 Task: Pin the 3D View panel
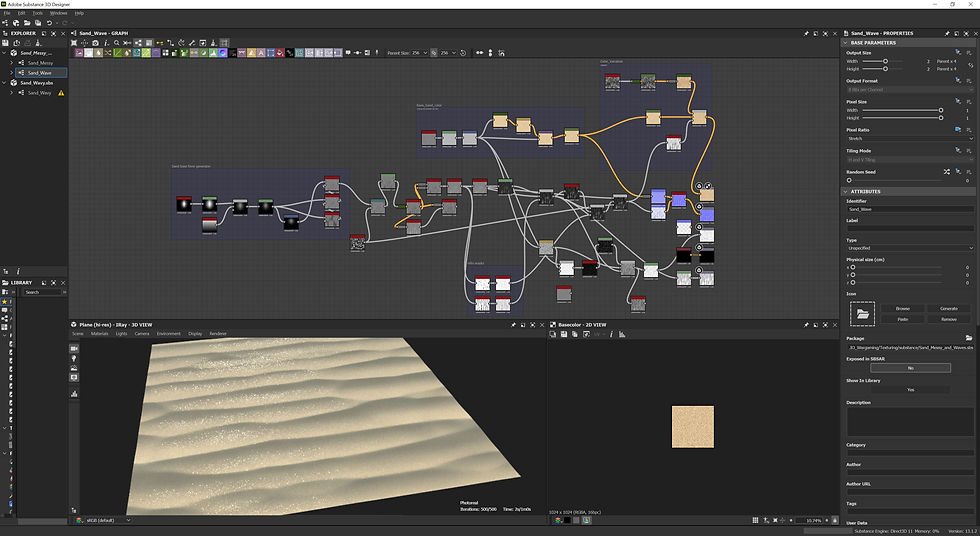click(x=514, y=325)
